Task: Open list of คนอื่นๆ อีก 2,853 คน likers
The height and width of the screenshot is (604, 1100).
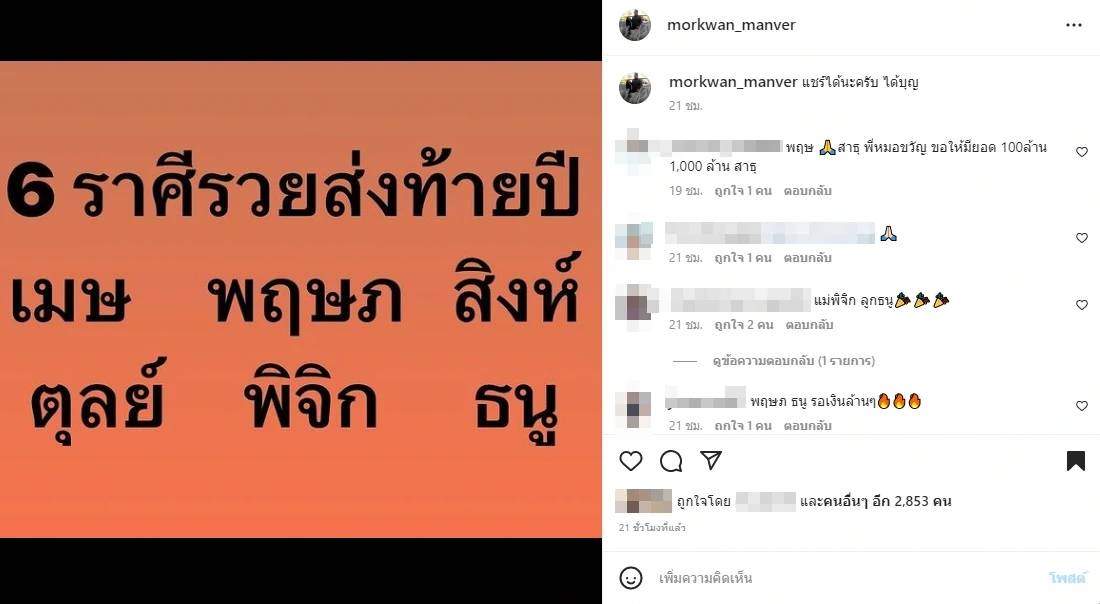Action: pyautogui.click(x=876, y=501)
